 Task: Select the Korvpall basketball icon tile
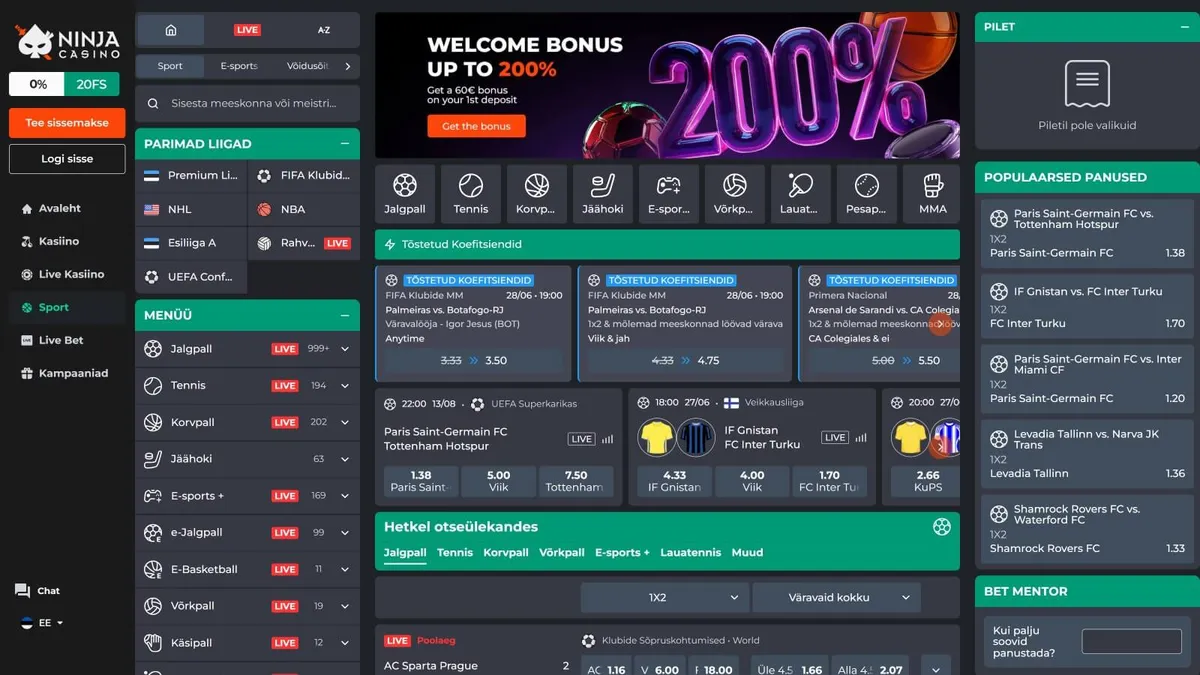pos(536,193)
